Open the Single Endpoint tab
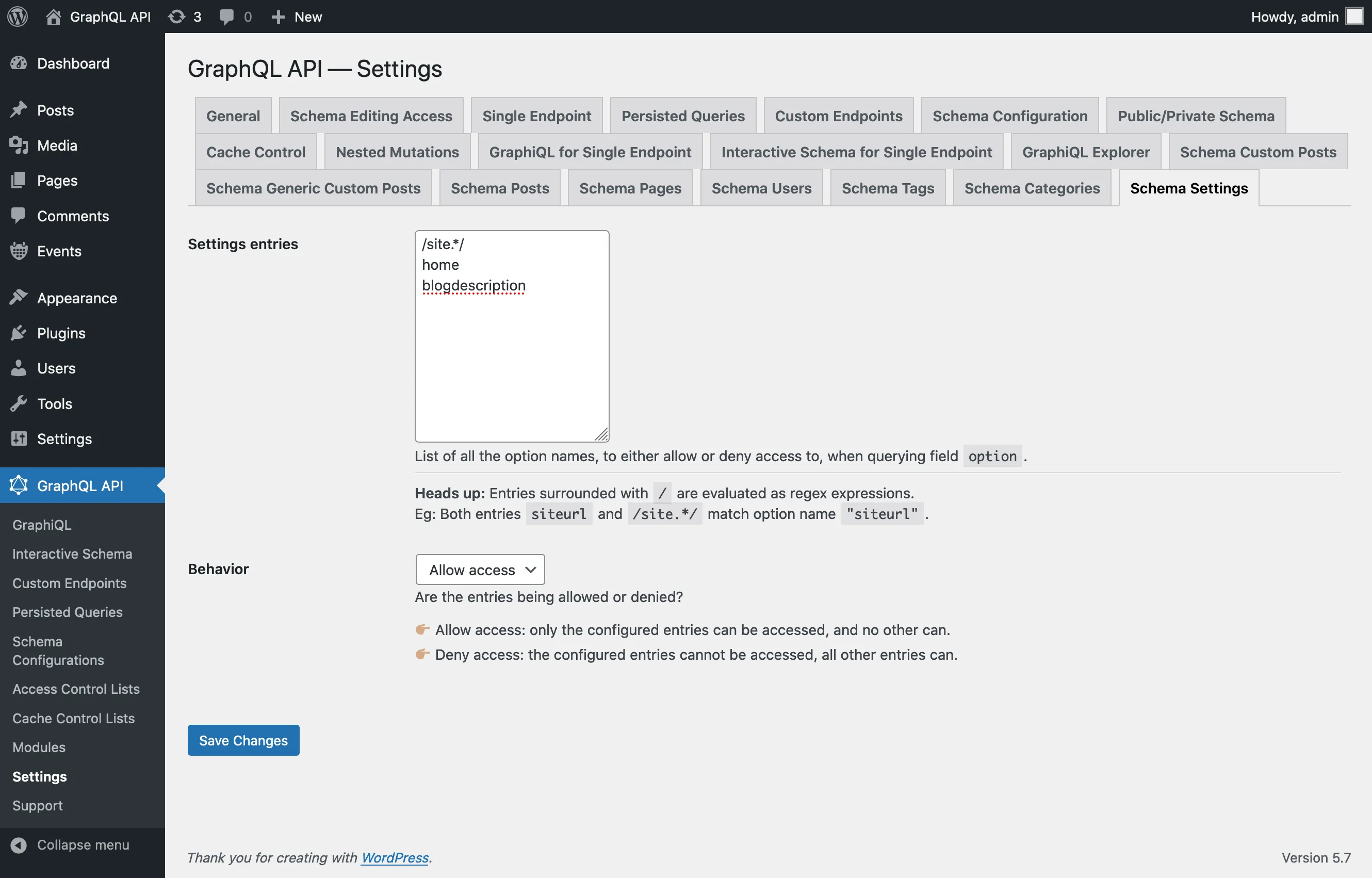The height and width of the screenshot is (878, 1372). click(x=536, y=116)
